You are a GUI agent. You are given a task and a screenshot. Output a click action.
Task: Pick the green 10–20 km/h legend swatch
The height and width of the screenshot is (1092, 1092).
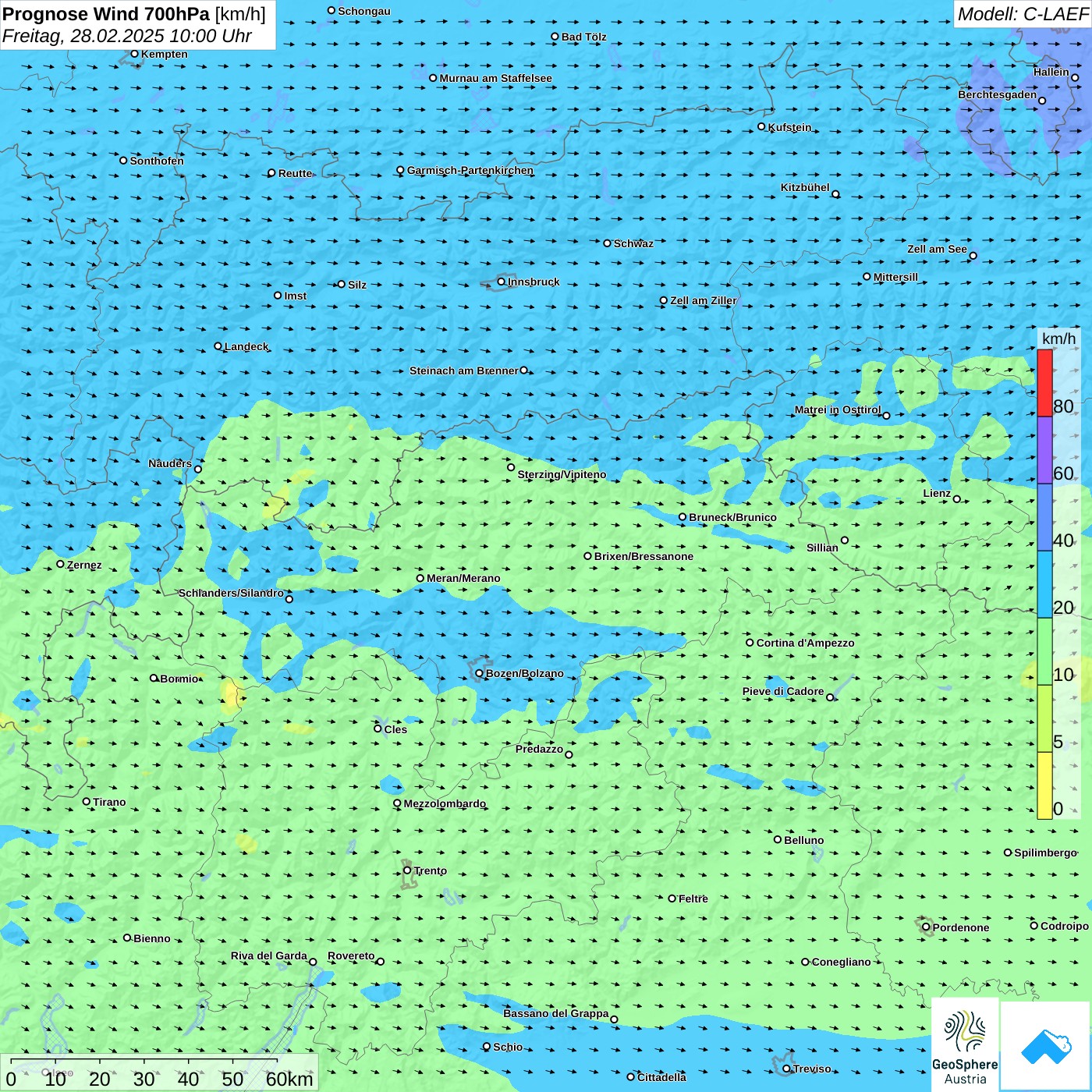coord(1044,651)
